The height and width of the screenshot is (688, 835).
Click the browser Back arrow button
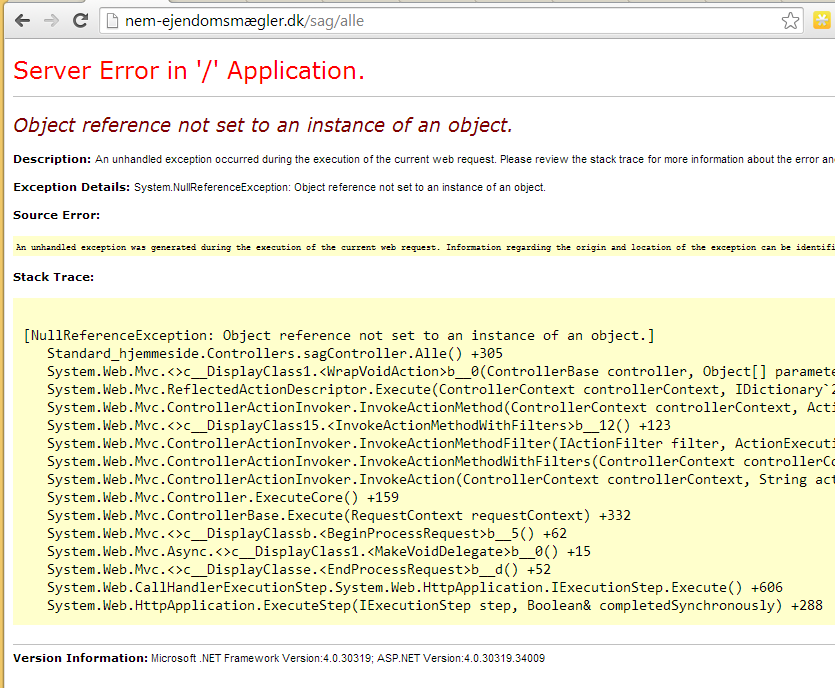pos(22,20)
